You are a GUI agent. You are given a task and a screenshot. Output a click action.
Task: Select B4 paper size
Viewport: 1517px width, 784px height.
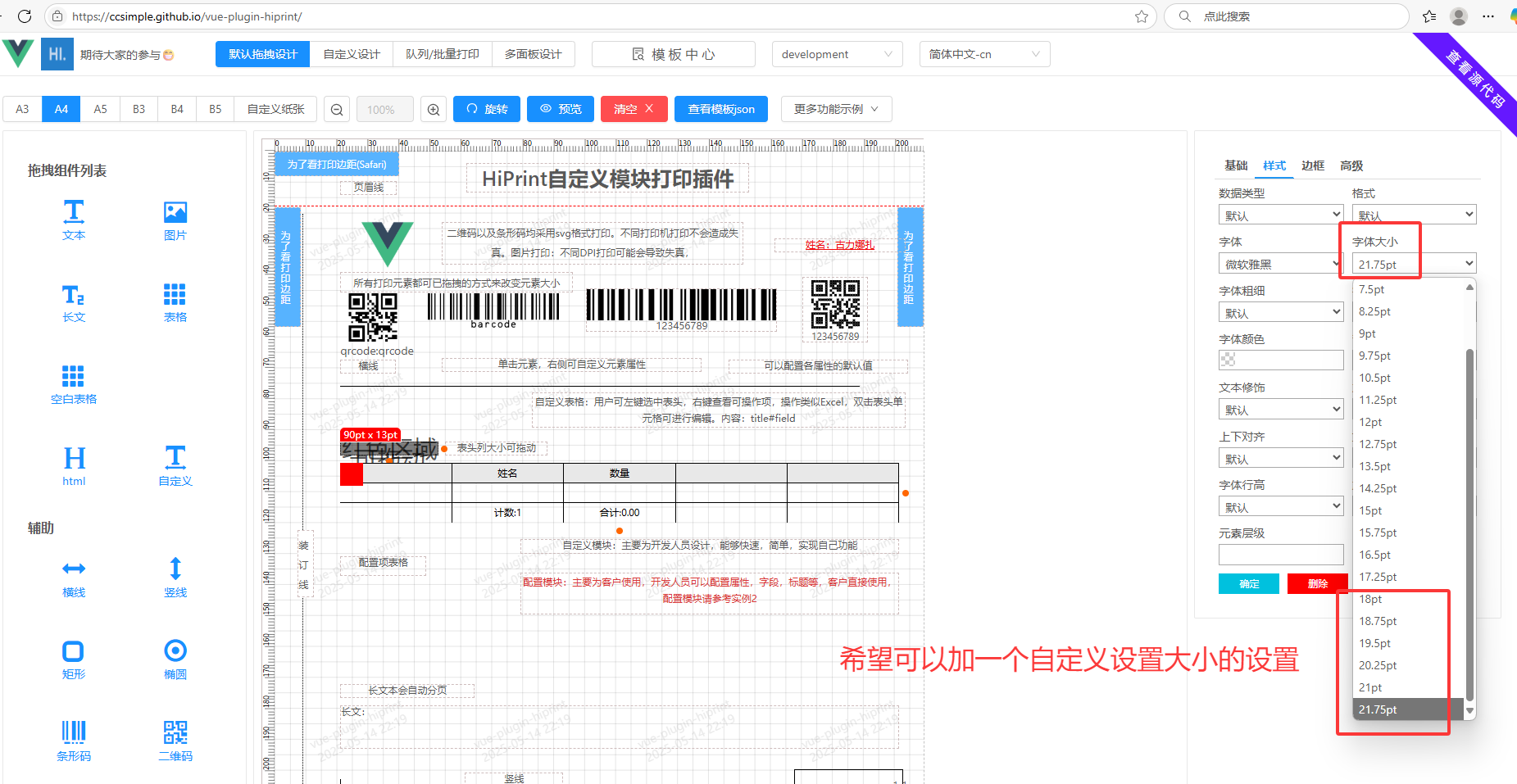pos(177,109)
